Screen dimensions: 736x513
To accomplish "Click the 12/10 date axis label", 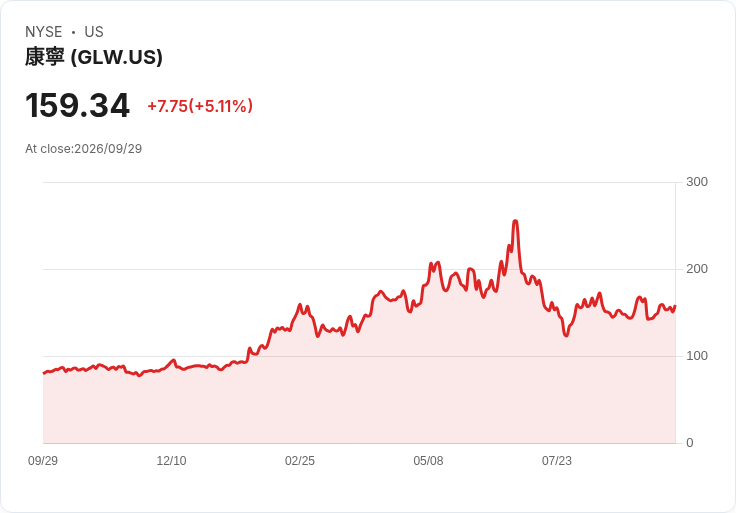I will point(171,461).
